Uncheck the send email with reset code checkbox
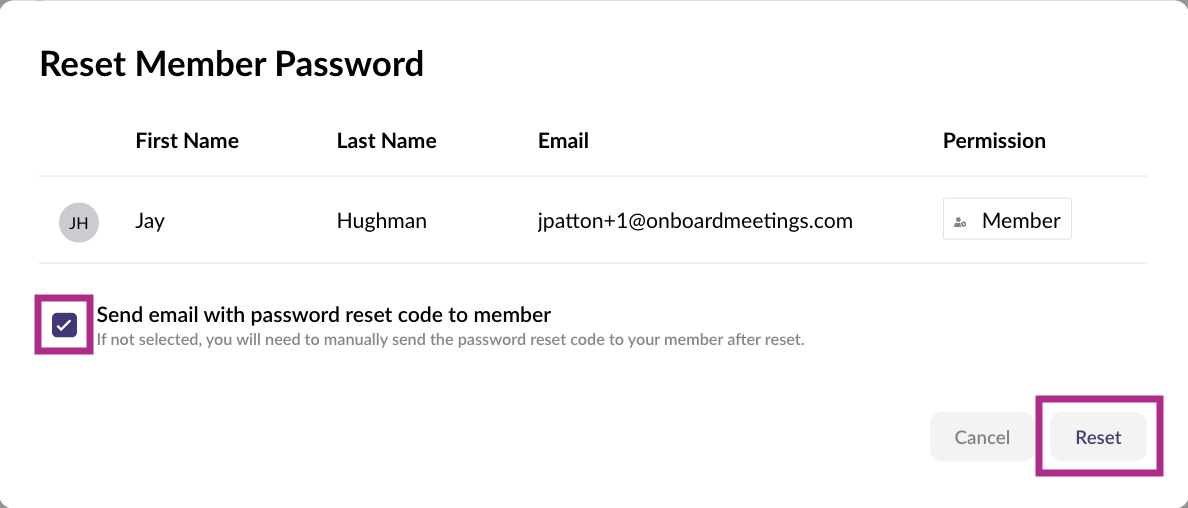The height and width of the screenshot is (508, 1188). [65, 324]
